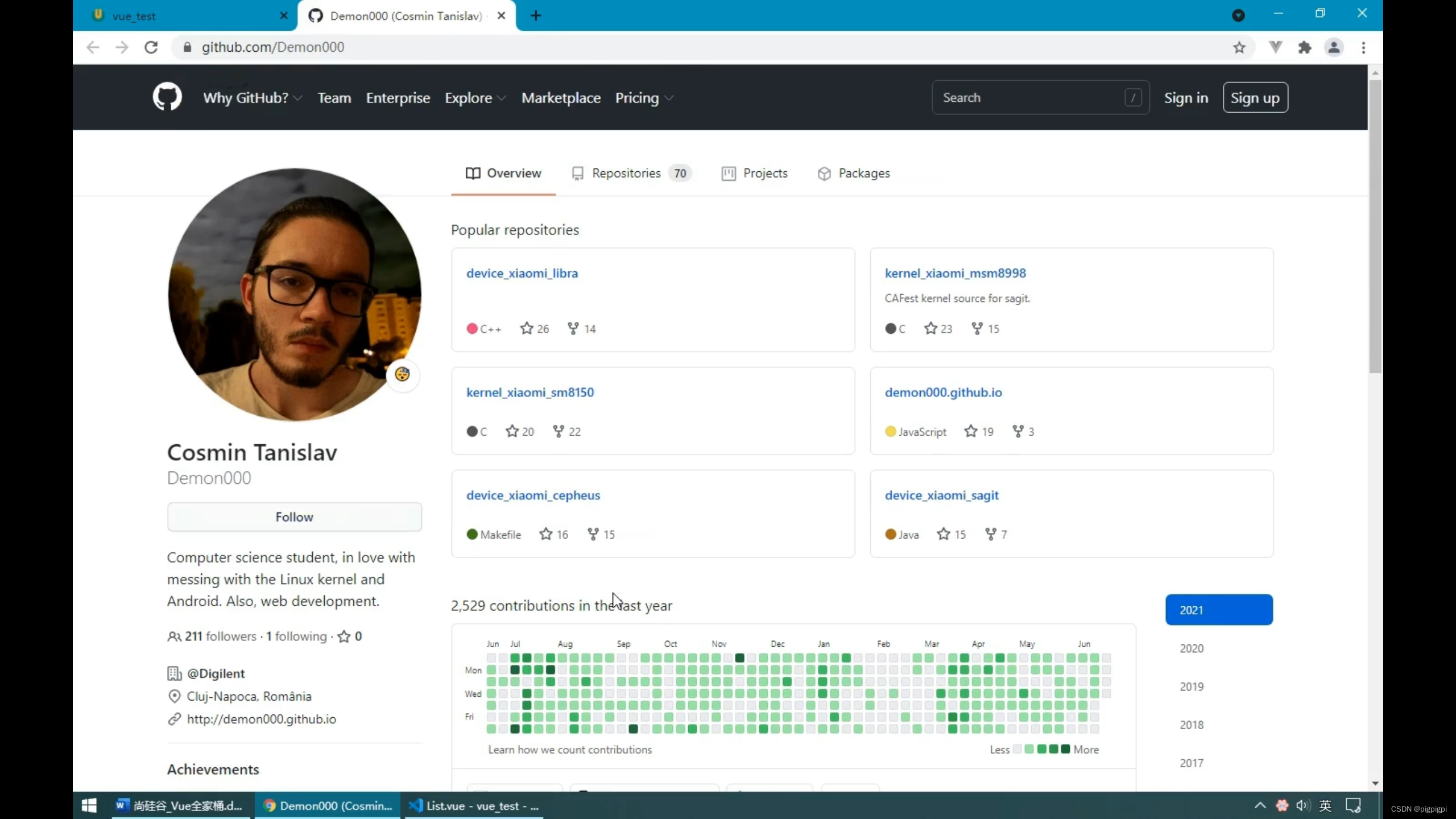The width and height of the screenshot is (1456, 819).
Task: Click the GitHub Octocat logo
Action: click(167, 97)
